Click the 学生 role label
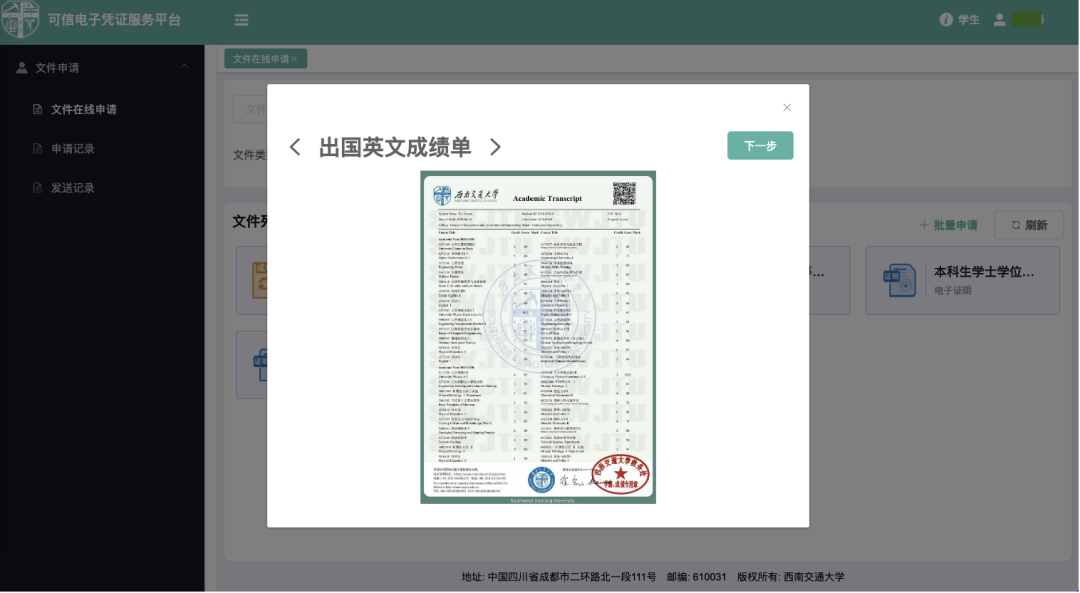This screenshot has height=593, width=1080. click(x=968, y=20)
